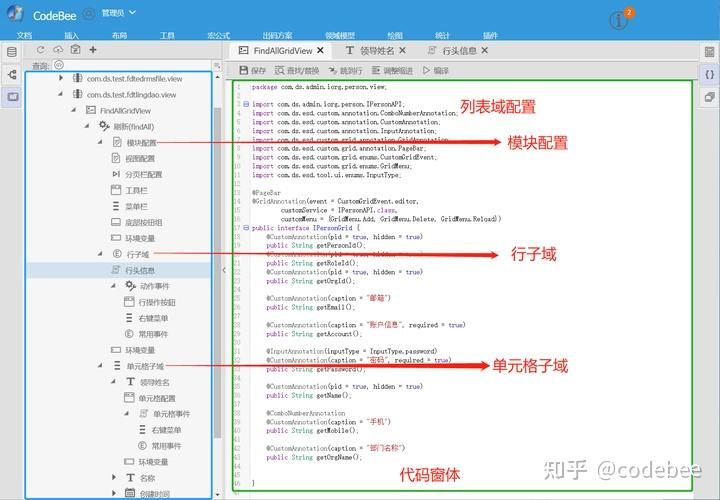Screen dimensions: 720x500
Task: Open the view panel icon in left sidebar
Action: [12, 97]
